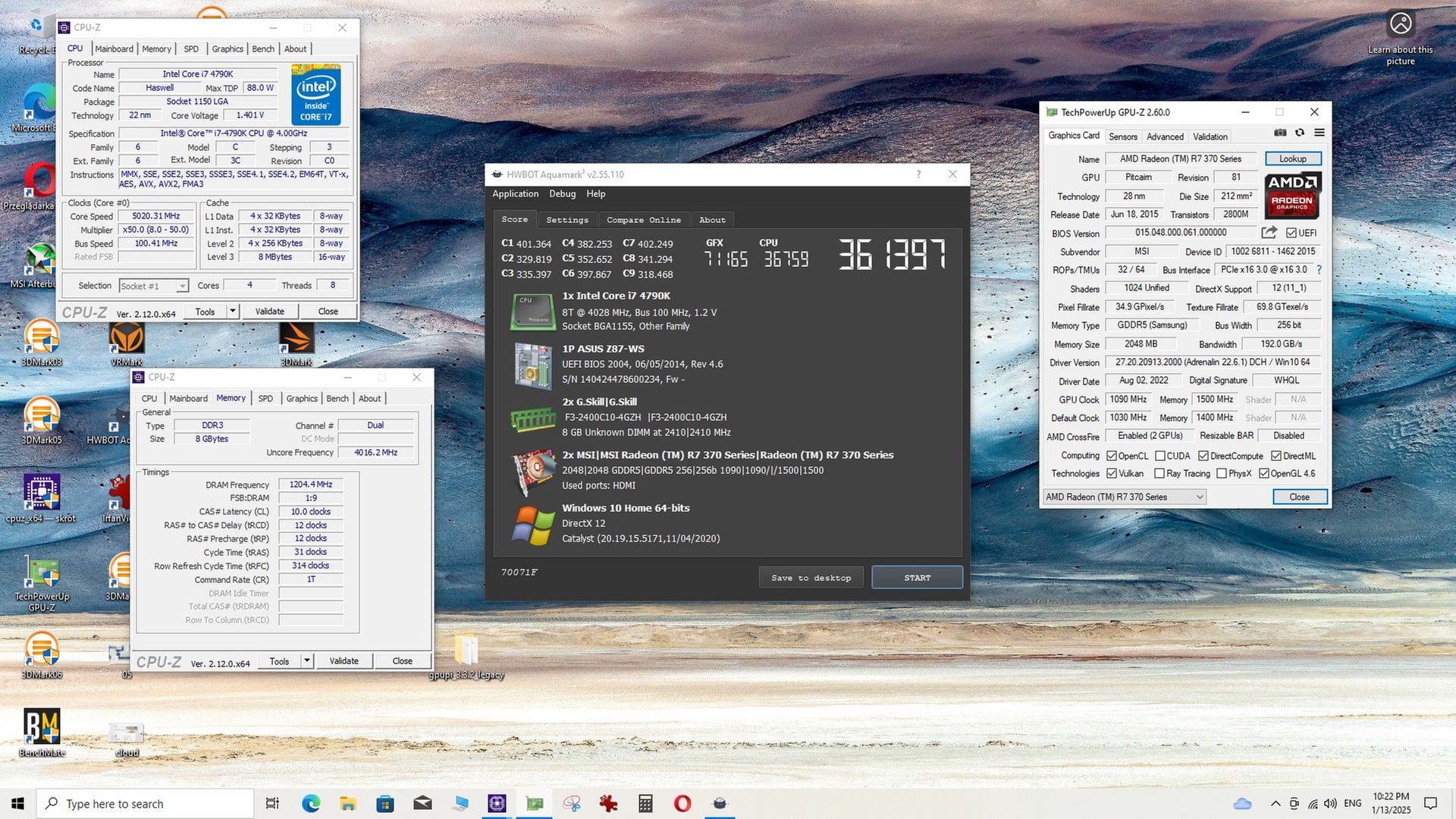Open Bench tab in CPU-Z CPU window
Viewport: 1456px width, 819px height.
click(x=263, y=49)
